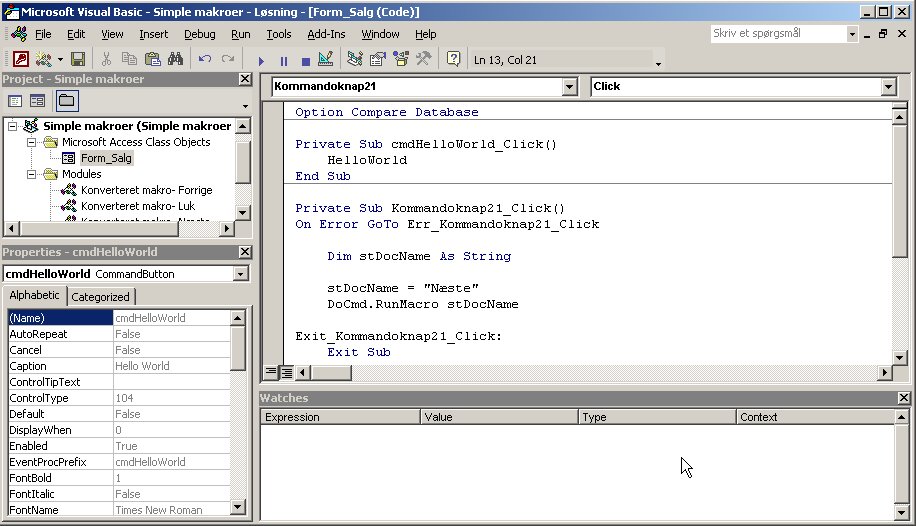Open Microsoft Access view icon in toolbar
The height and width of the screenshot is (526, 916).
tap(21, 59)
